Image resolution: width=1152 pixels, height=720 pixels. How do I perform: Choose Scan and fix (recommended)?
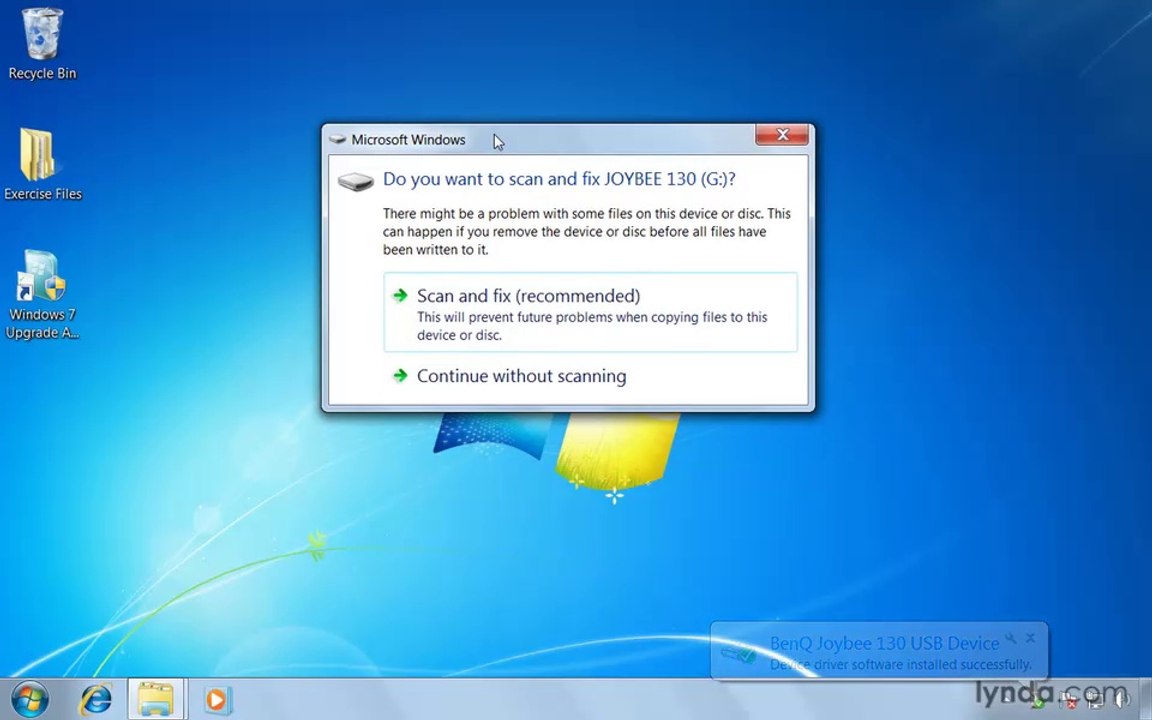point(590,312)
